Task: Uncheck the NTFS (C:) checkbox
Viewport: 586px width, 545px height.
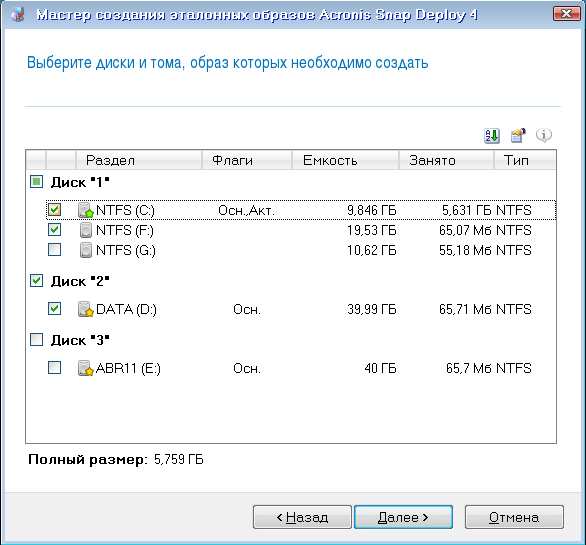Action: pyautogui.click(x=55, y=210)
